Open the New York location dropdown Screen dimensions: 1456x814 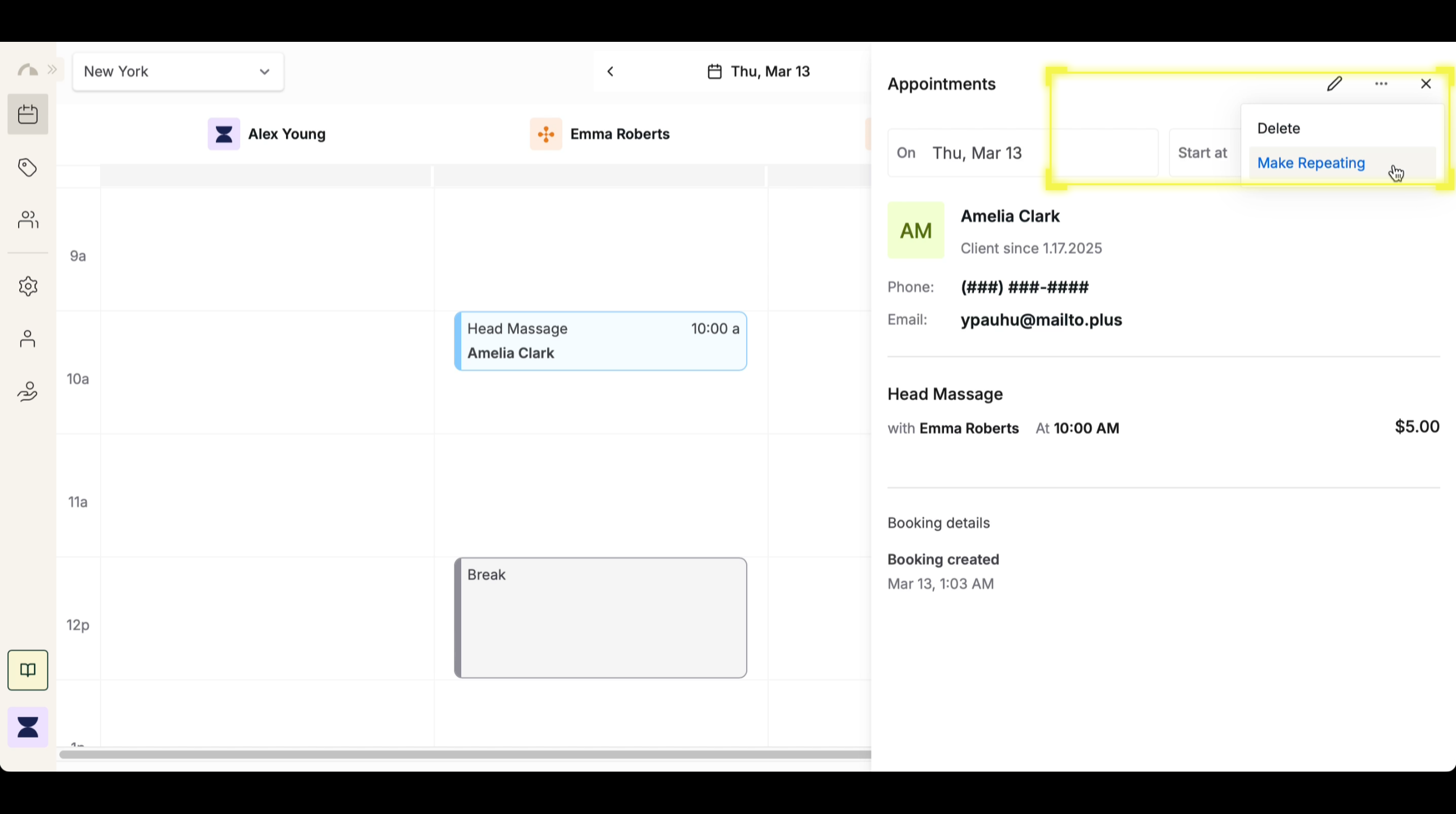178,72
